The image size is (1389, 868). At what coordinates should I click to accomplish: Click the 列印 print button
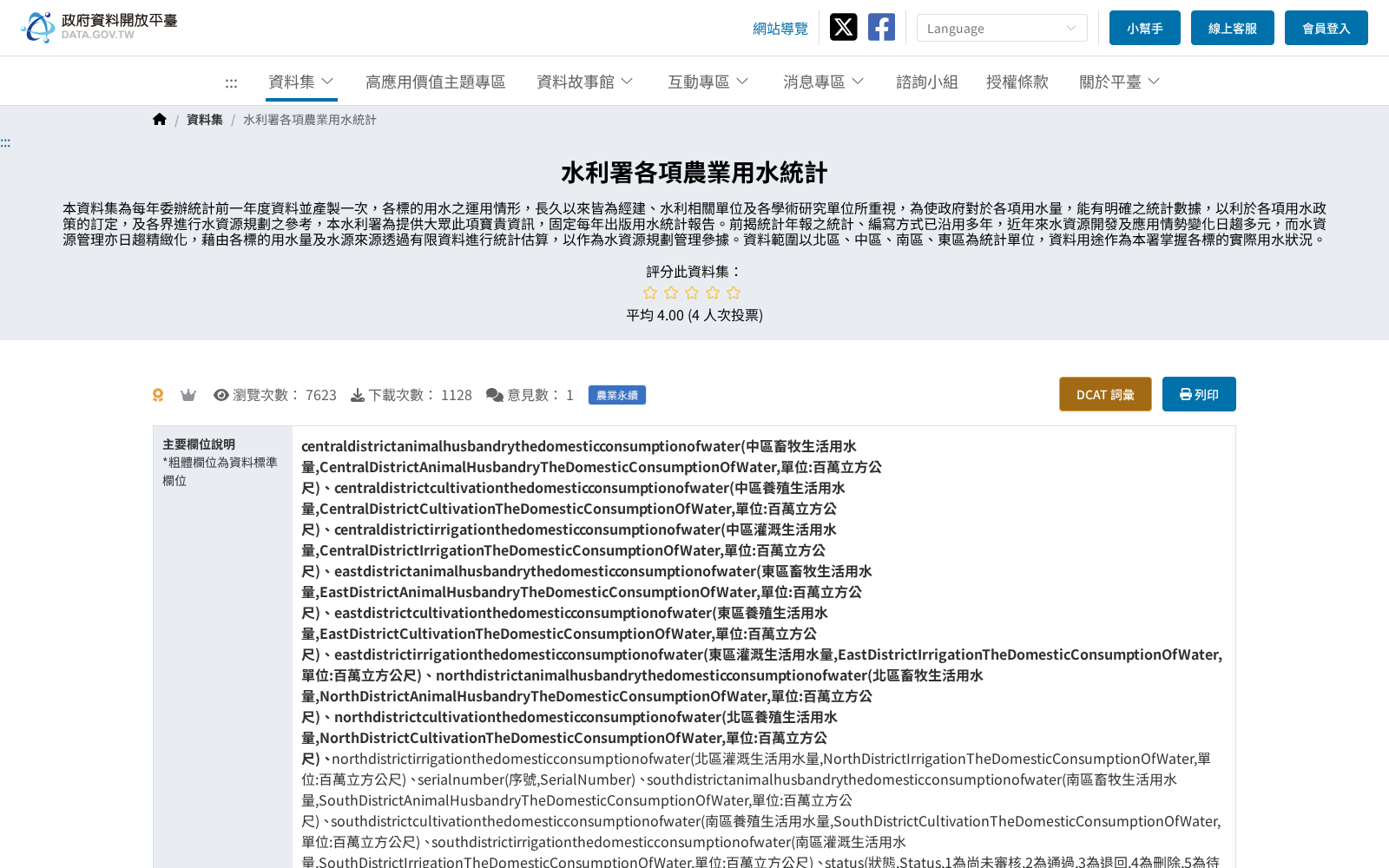[1199, 394]
